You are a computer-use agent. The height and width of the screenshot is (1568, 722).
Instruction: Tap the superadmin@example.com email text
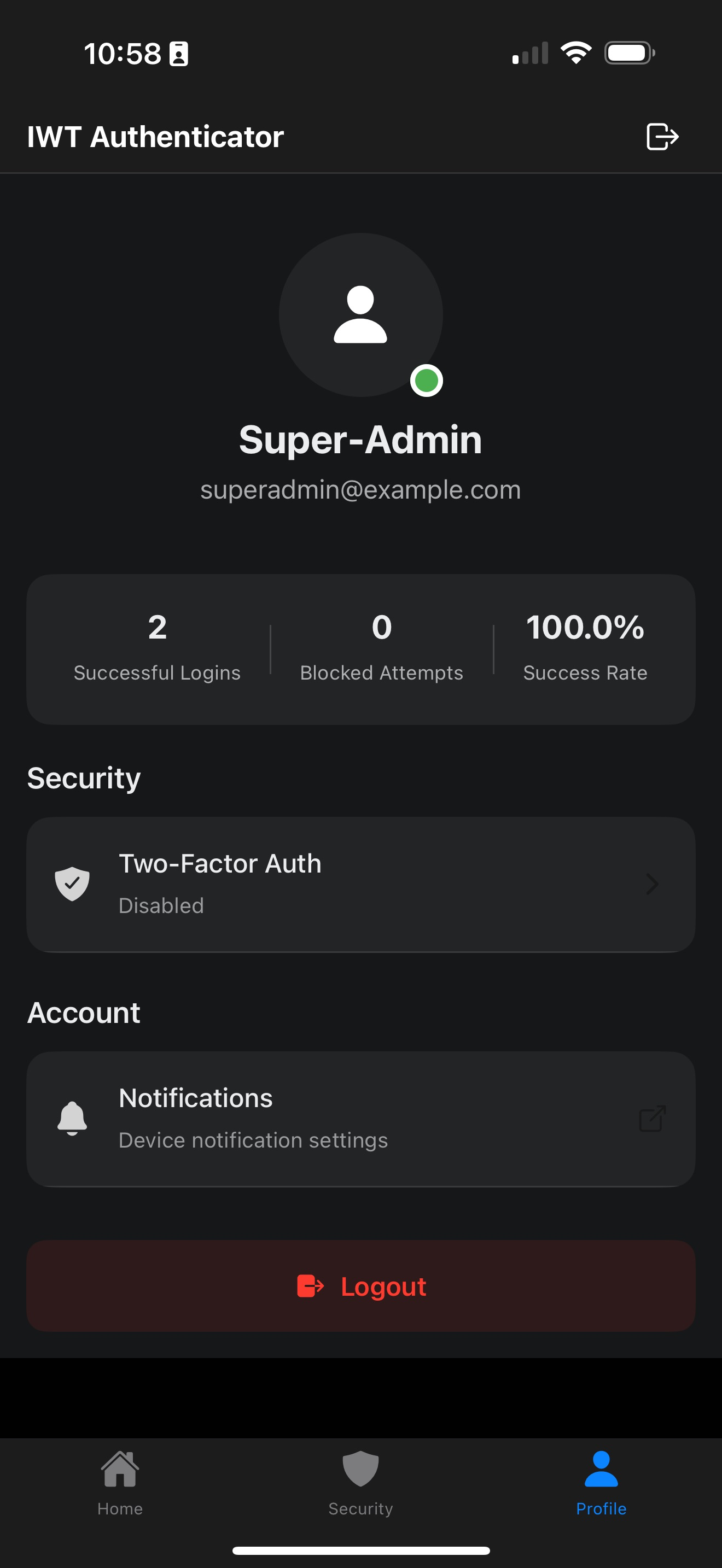[360, 489]
